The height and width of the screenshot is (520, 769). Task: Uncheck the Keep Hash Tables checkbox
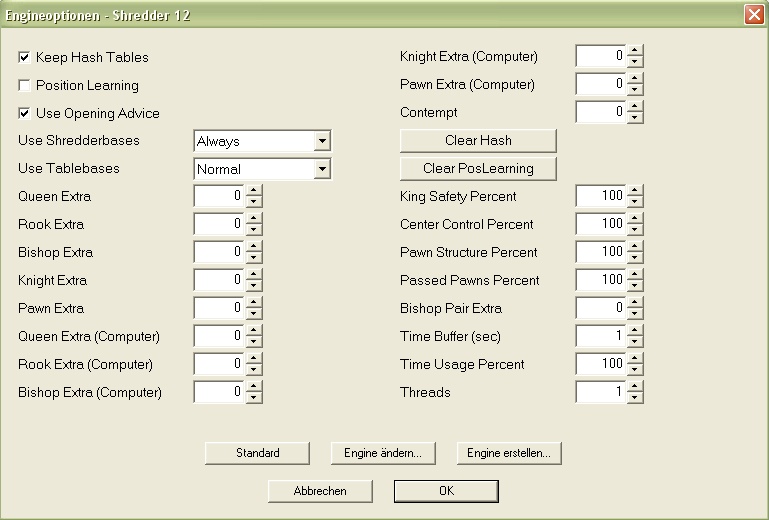[24, 57]
